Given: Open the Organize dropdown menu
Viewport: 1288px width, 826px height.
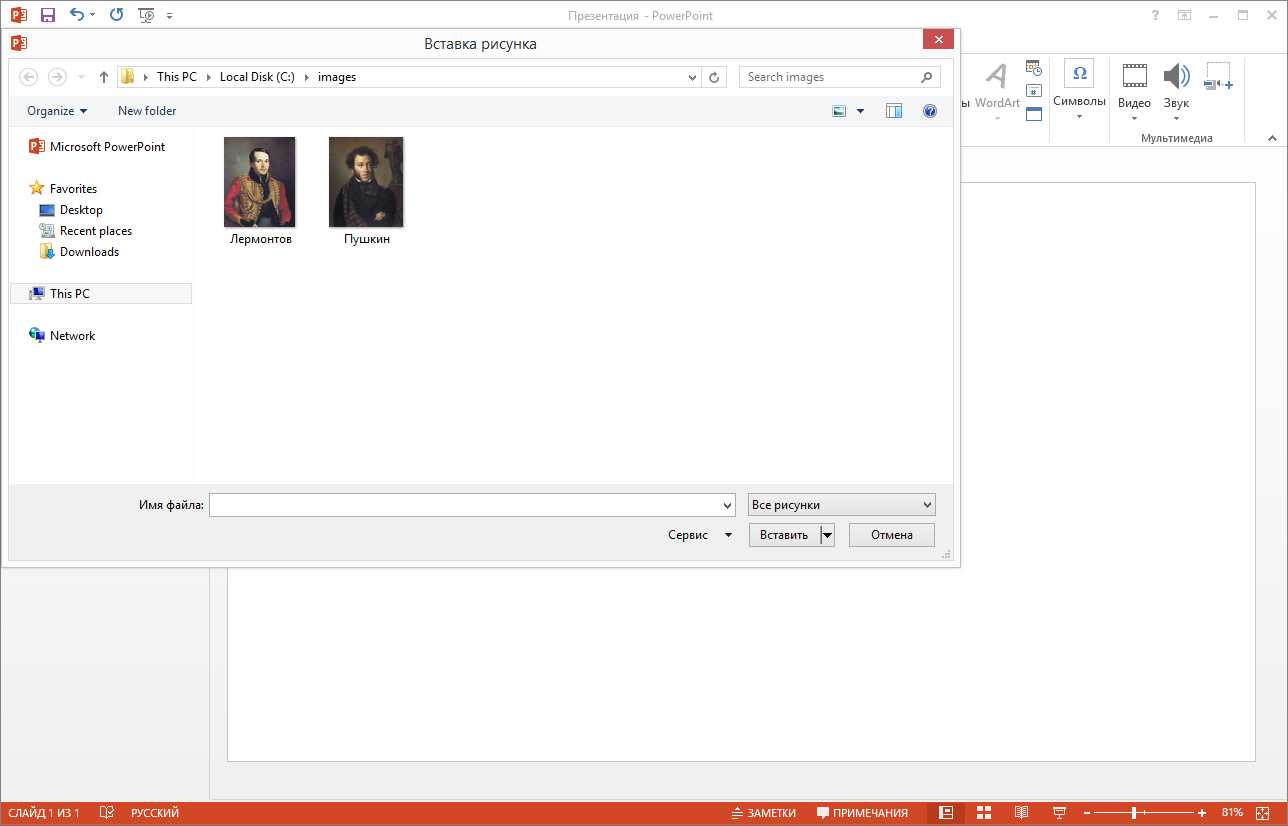Looking at the screenshot, I should coord(57,111).
